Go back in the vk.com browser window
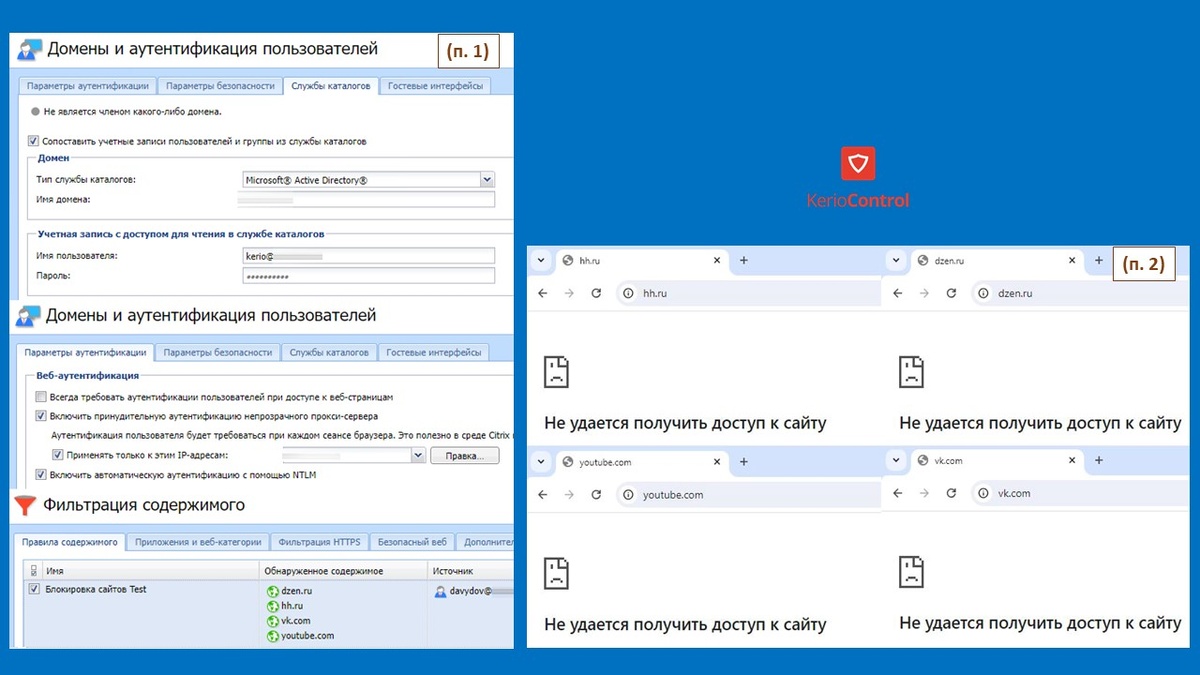This screenshot has height=675, width=1200. point(897,493)
